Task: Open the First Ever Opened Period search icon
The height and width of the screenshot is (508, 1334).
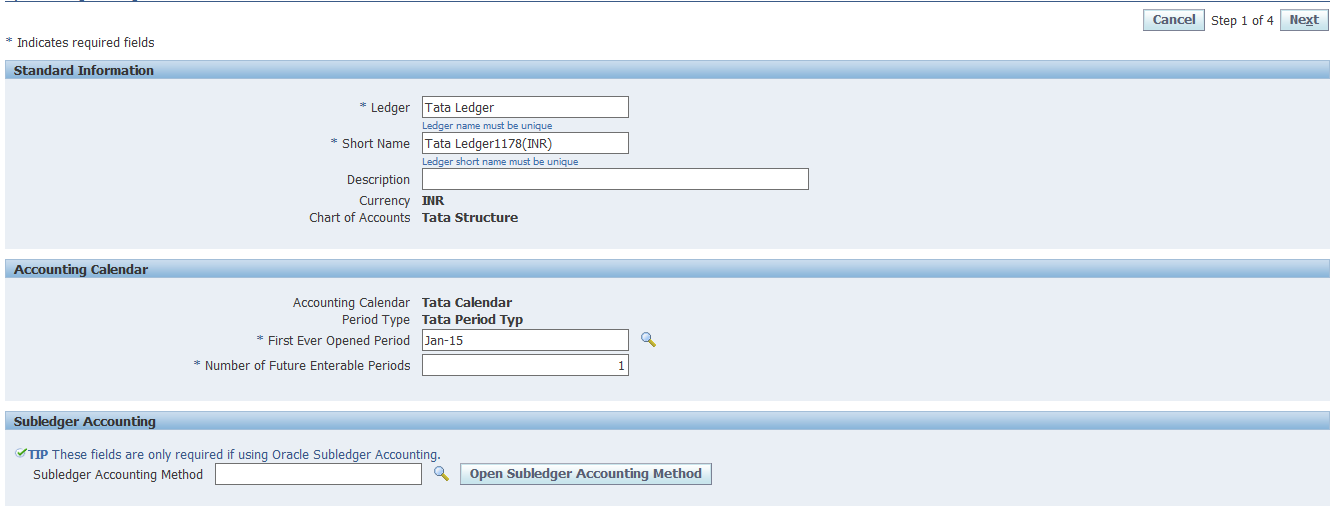Action: (648, 340)
